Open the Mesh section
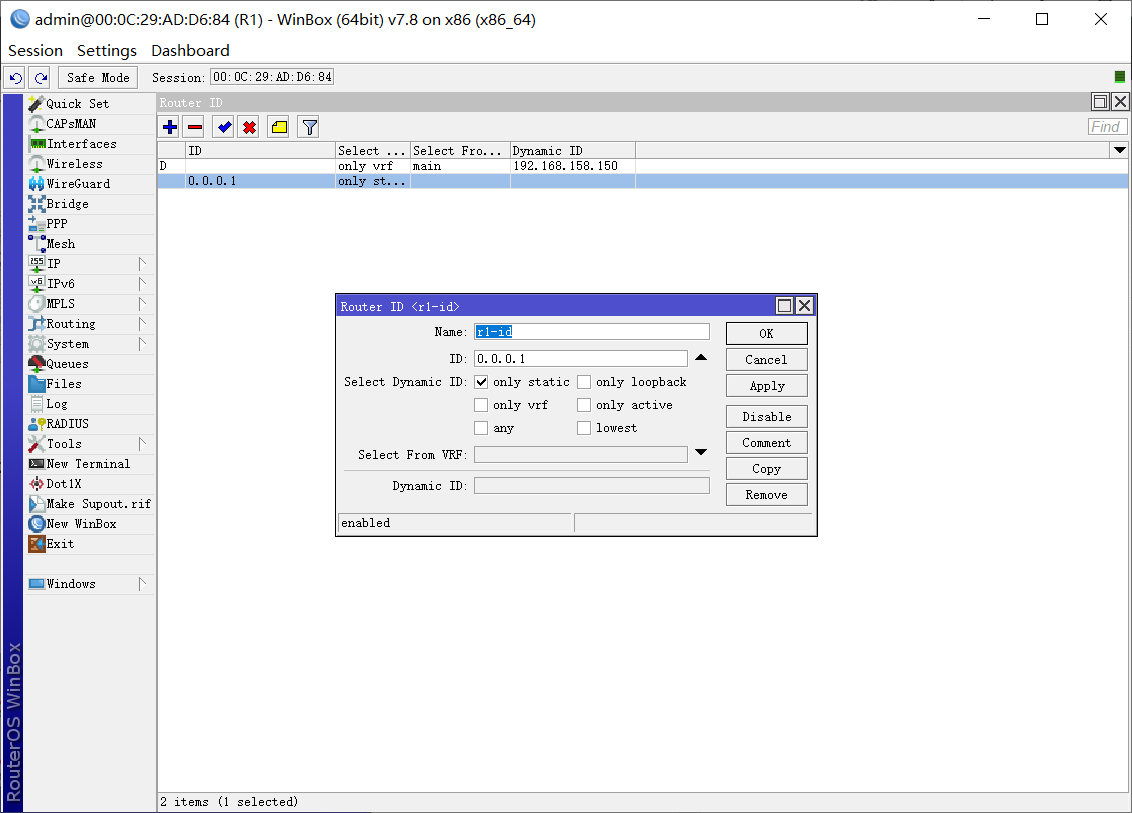 (x=90, y=244)
